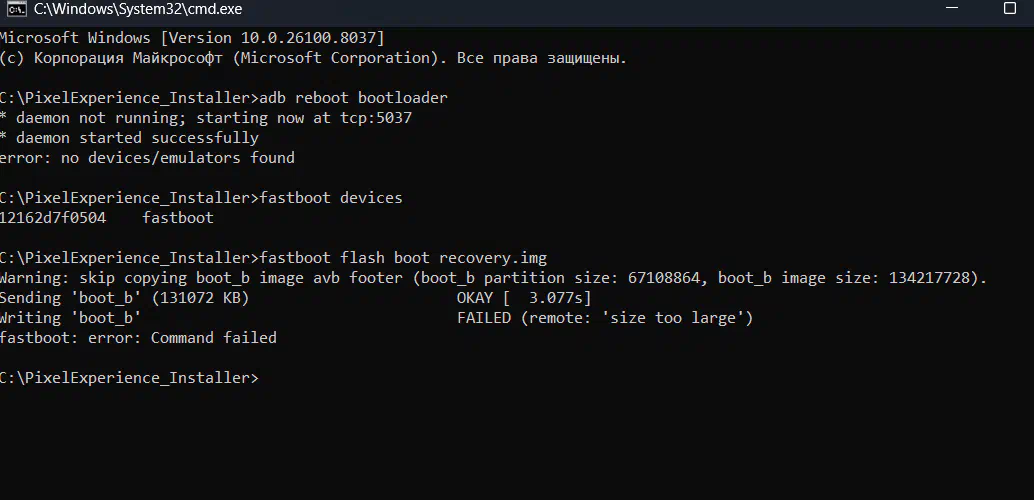Click the Microsoft Corporation copyright line
Image resolution: width=1034 pixels, height=500 pixels.
[312, 58]
